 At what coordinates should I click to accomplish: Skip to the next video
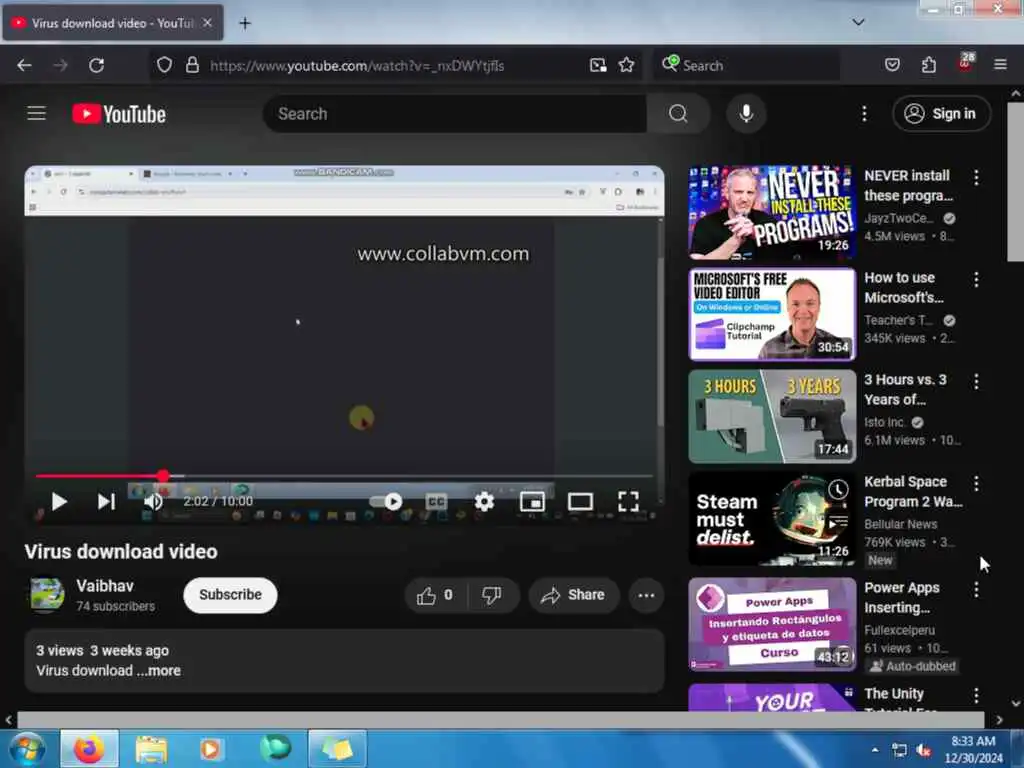106,502
